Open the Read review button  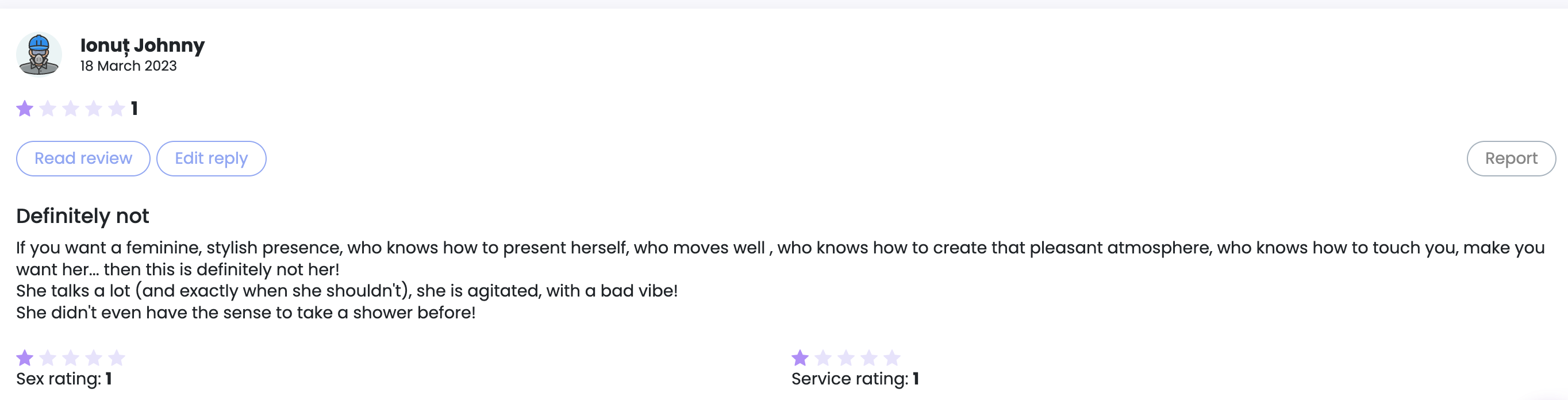(x=83, y=158)
